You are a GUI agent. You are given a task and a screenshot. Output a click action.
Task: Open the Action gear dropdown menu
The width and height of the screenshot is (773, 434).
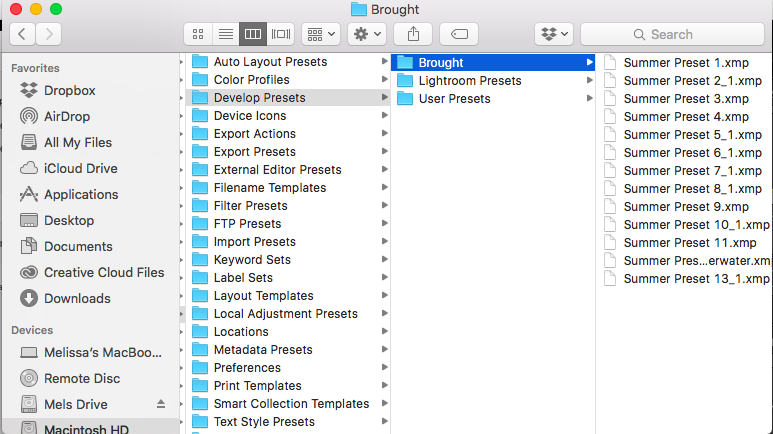[x=366, y=34]
